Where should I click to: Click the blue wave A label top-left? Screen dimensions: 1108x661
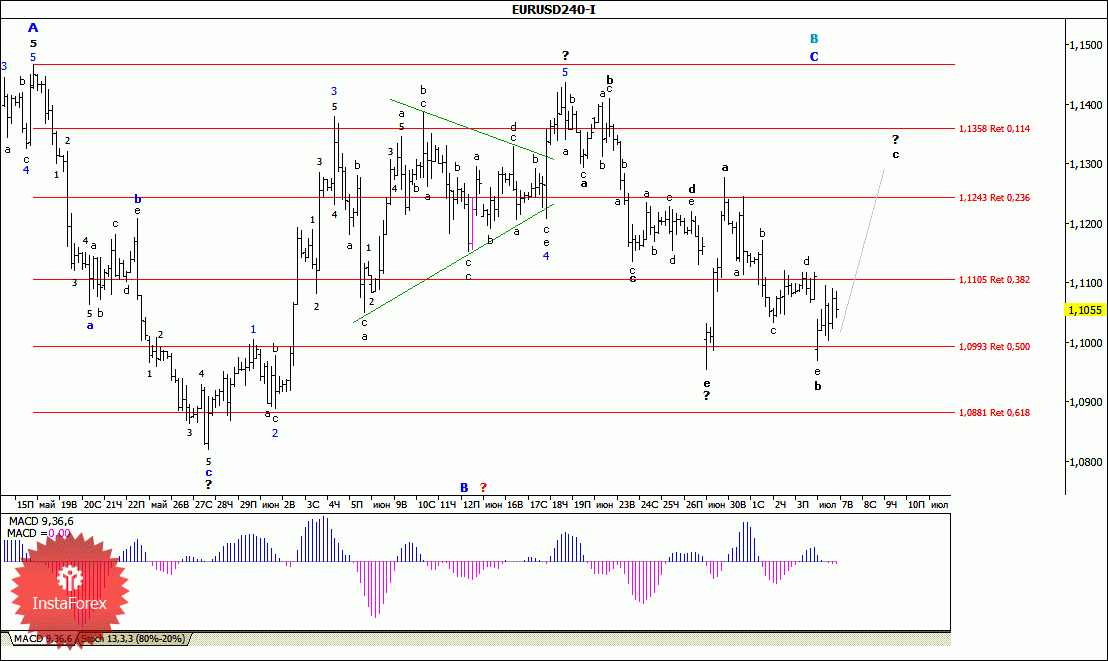33,28
